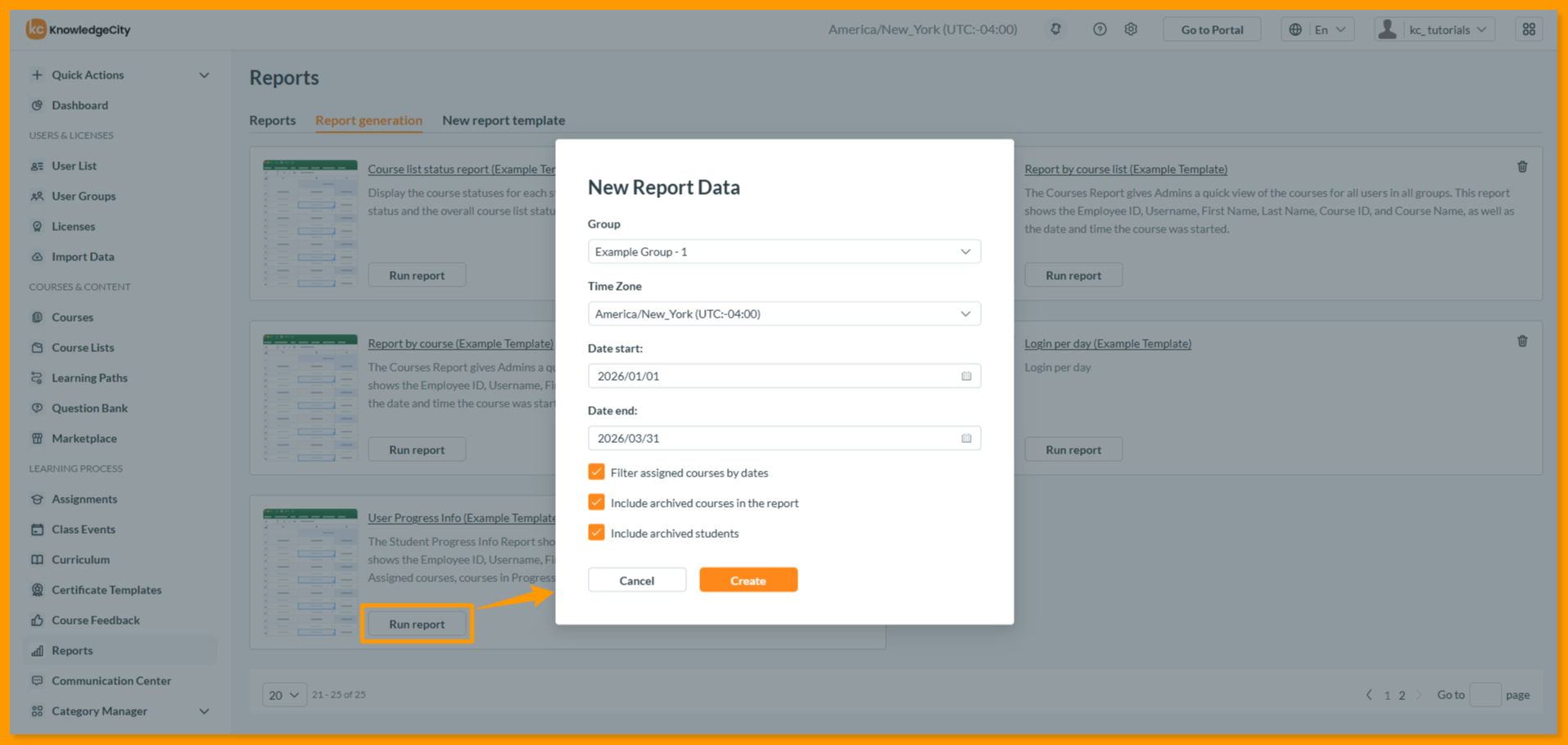Open Assignments in the sidebar
1568x745 pixels.
click(x=84, y=499)
